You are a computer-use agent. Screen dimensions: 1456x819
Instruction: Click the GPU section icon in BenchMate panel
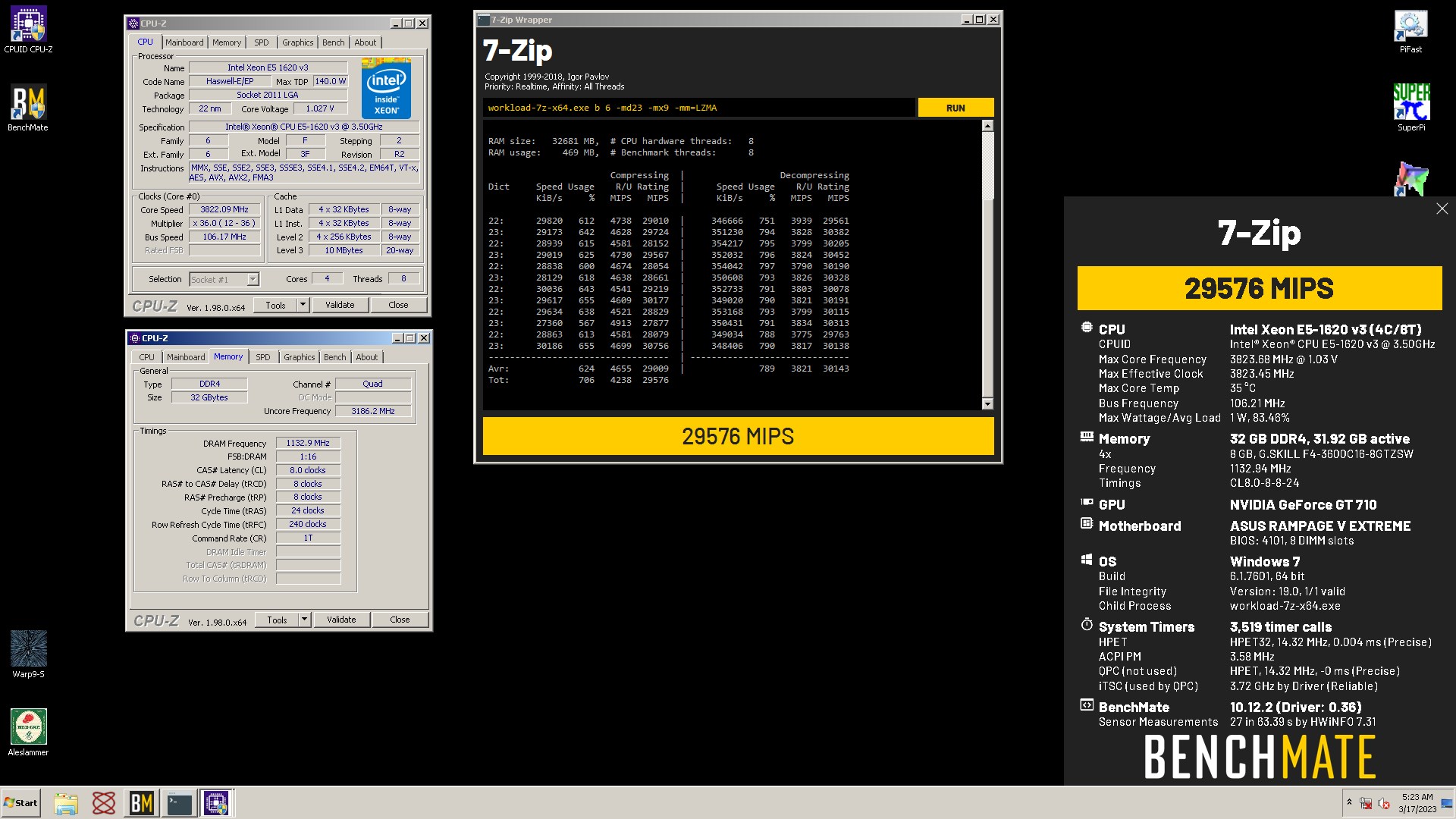1087,503
